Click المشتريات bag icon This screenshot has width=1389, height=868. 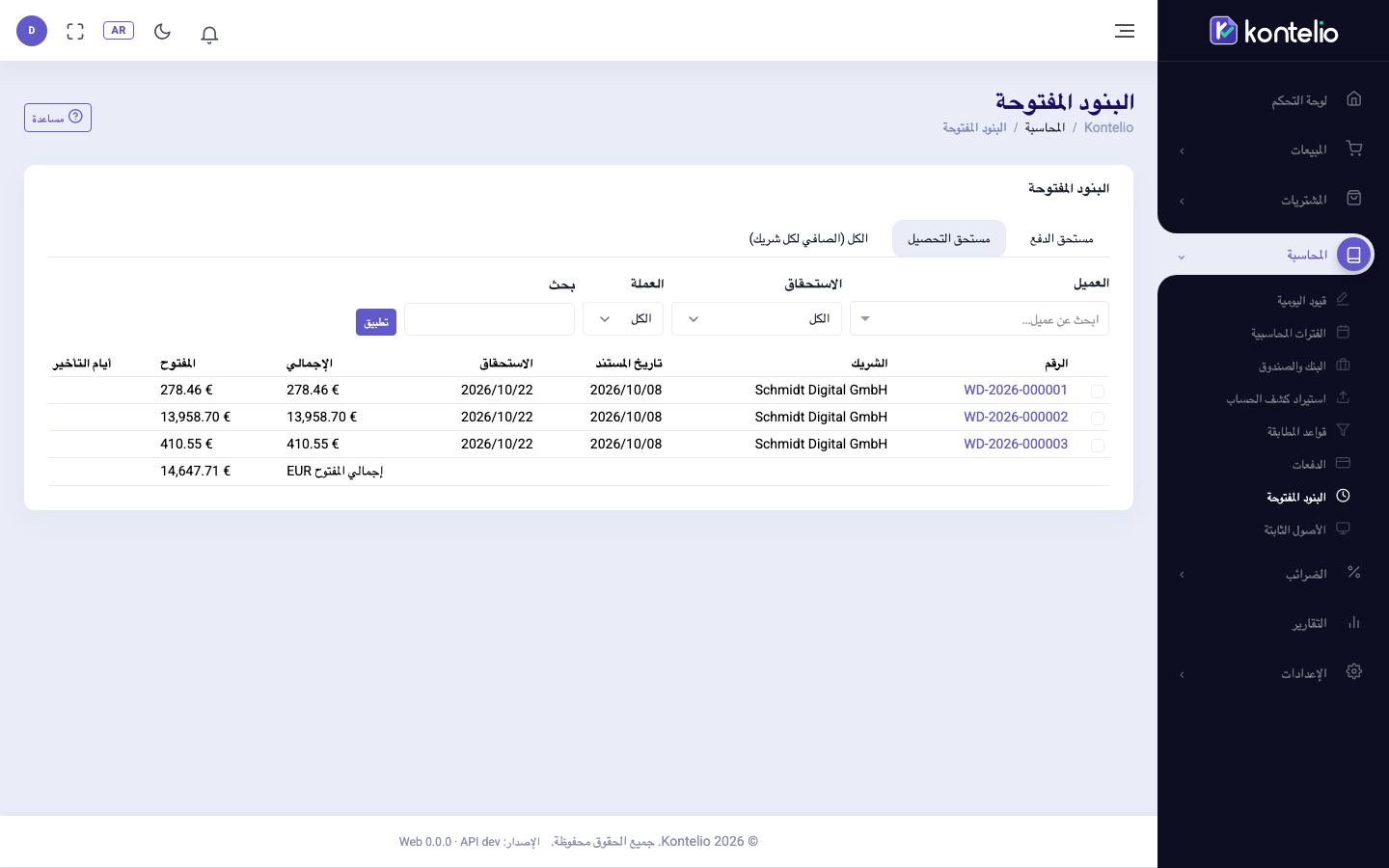click(1354, 198)
